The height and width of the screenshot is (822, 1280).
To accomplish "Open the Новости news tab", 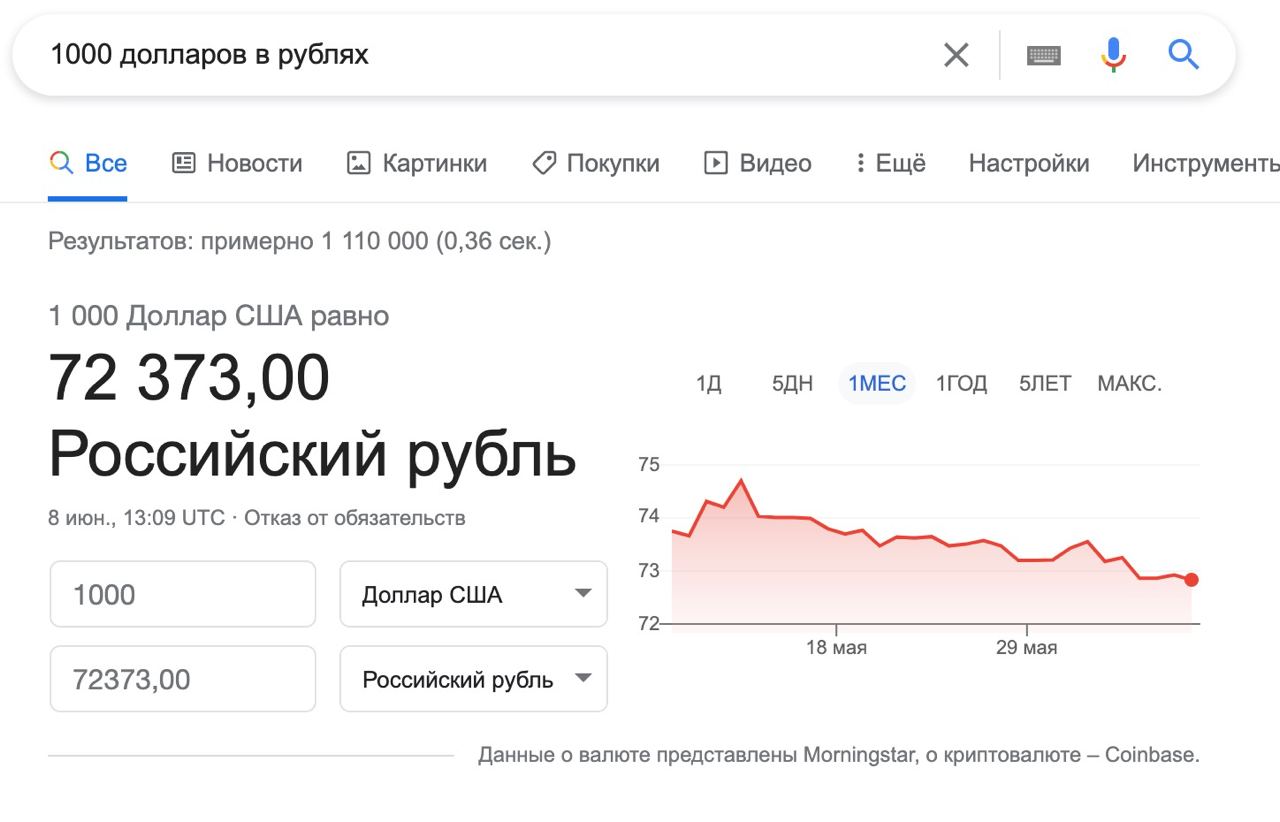I will (x=237, y=163).
